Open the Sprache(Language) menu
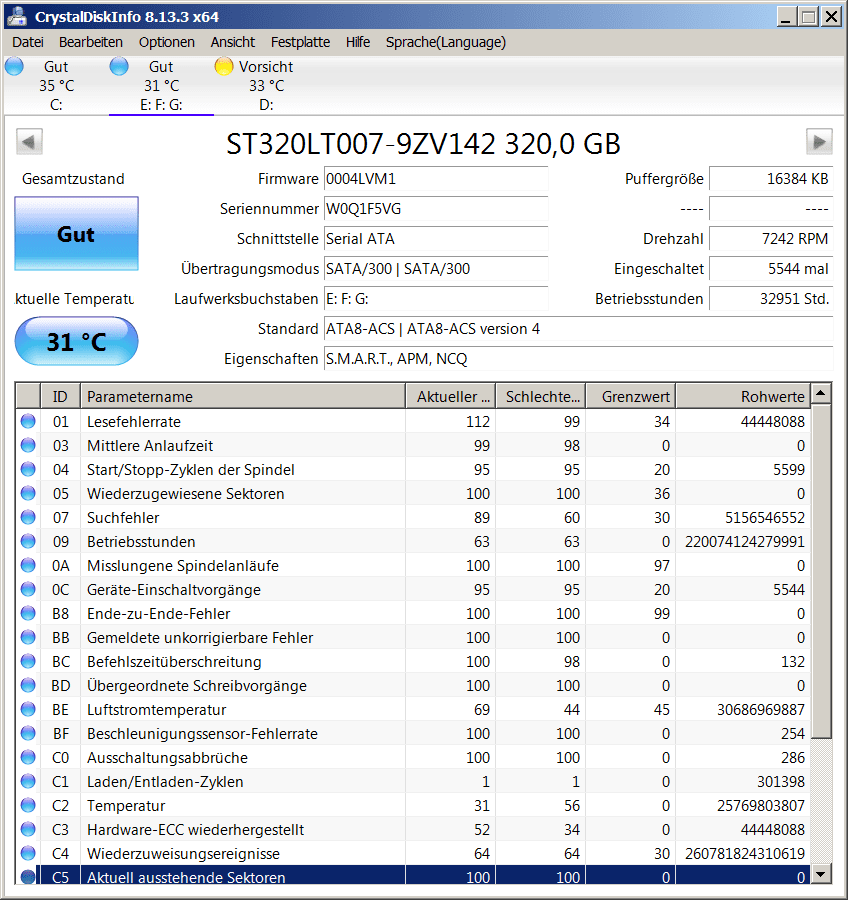Viewport: 848px width, 900px height. [446, 42]
